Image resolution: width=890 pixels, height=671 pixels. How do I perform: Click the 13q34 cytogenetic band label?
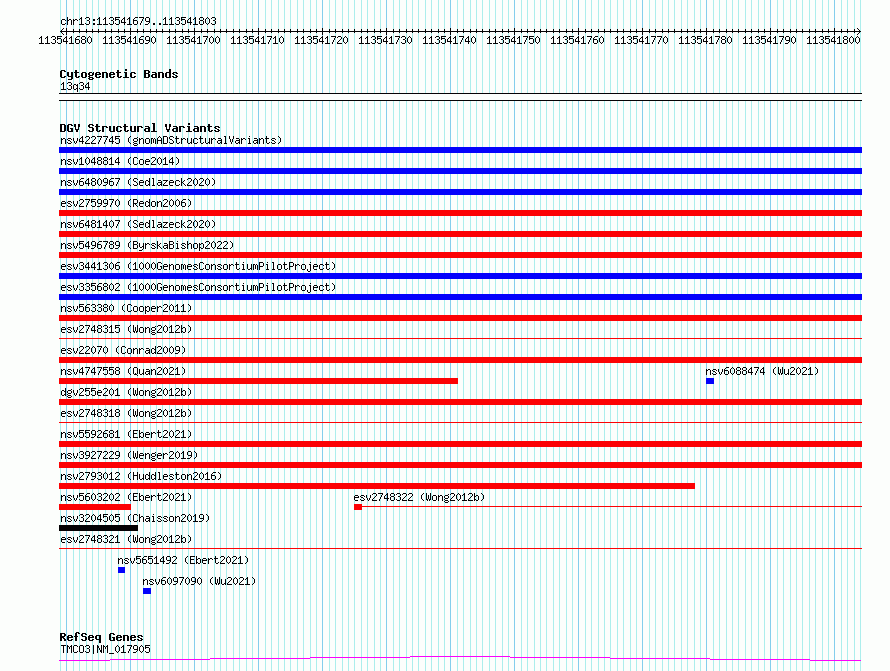(x=75, y=86)
